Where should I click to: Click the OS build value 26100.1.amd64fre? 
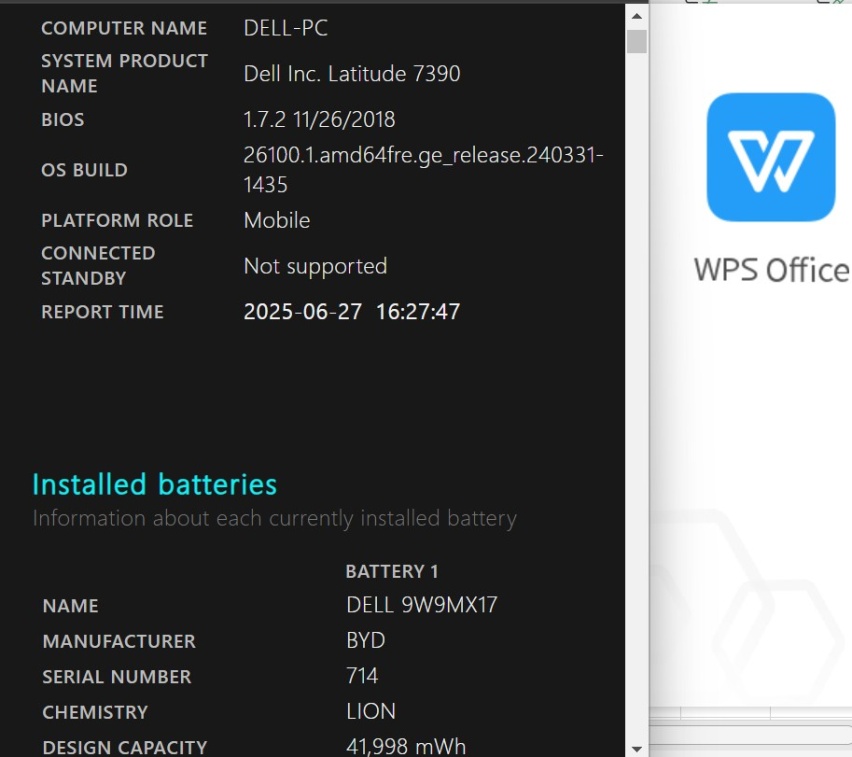click(x=423, y=170)
